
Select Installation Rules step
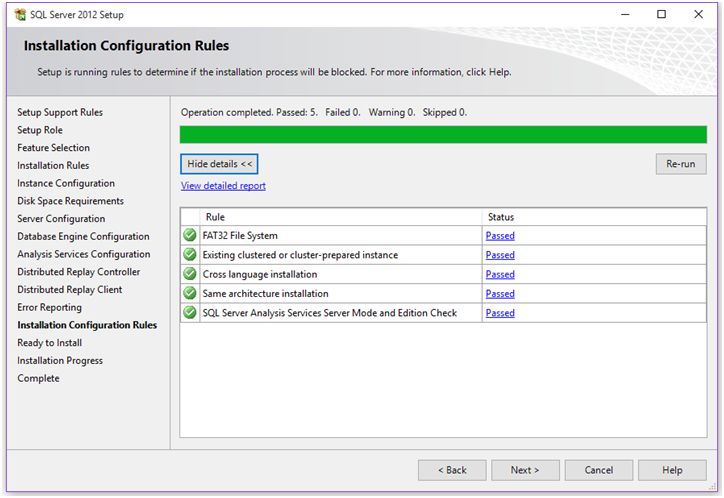(x=53, y=165)
